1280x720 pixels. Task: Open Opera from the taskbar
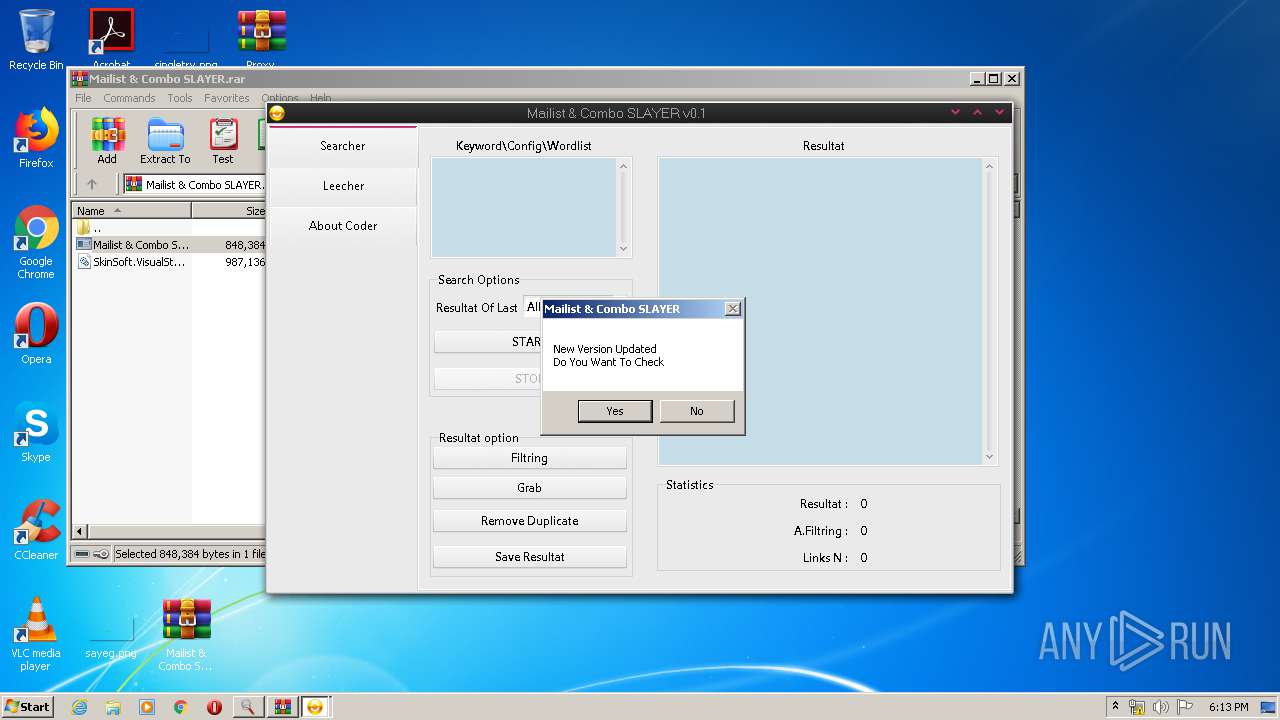214,707
